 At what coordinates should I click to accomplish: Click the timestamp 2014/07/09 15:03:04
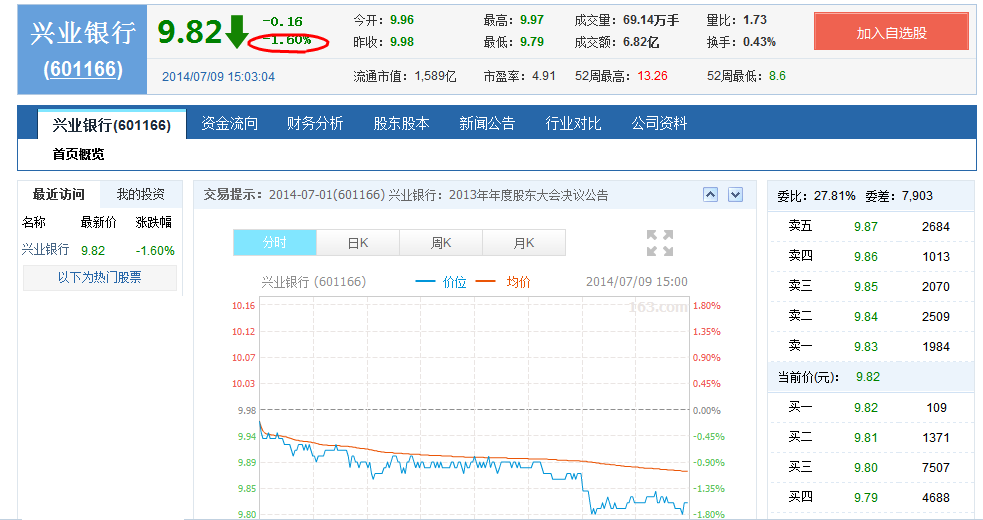click(218, 77)
